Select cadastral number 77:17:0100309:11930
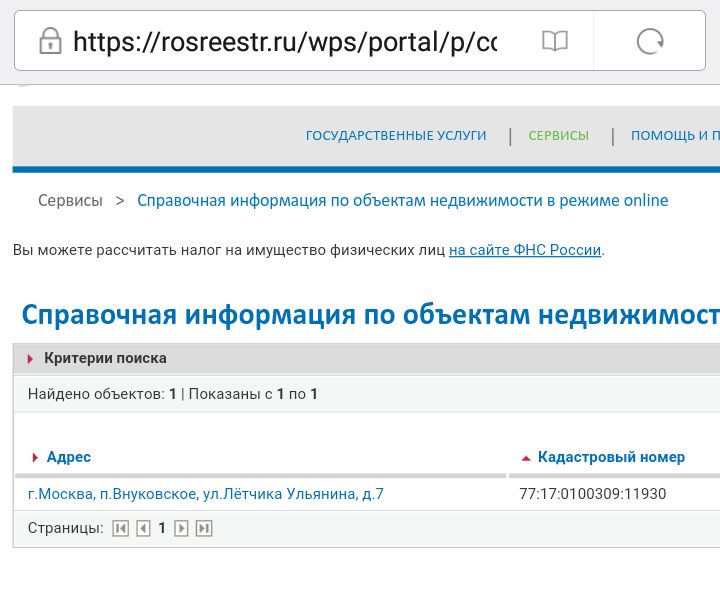 [x=592, y=494]
